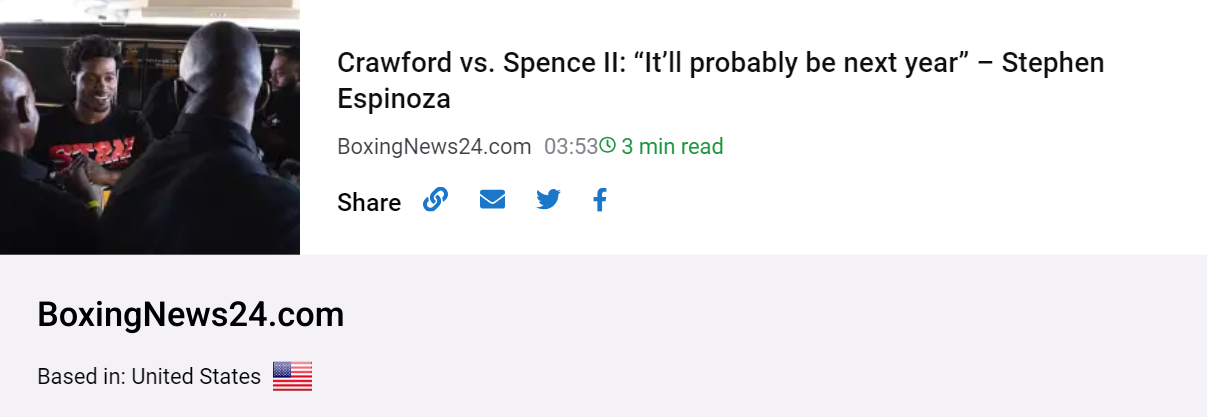The image size is (1207, 417).
Task: Click the 03:53 publication timestamp
Action: pos(571,147)
